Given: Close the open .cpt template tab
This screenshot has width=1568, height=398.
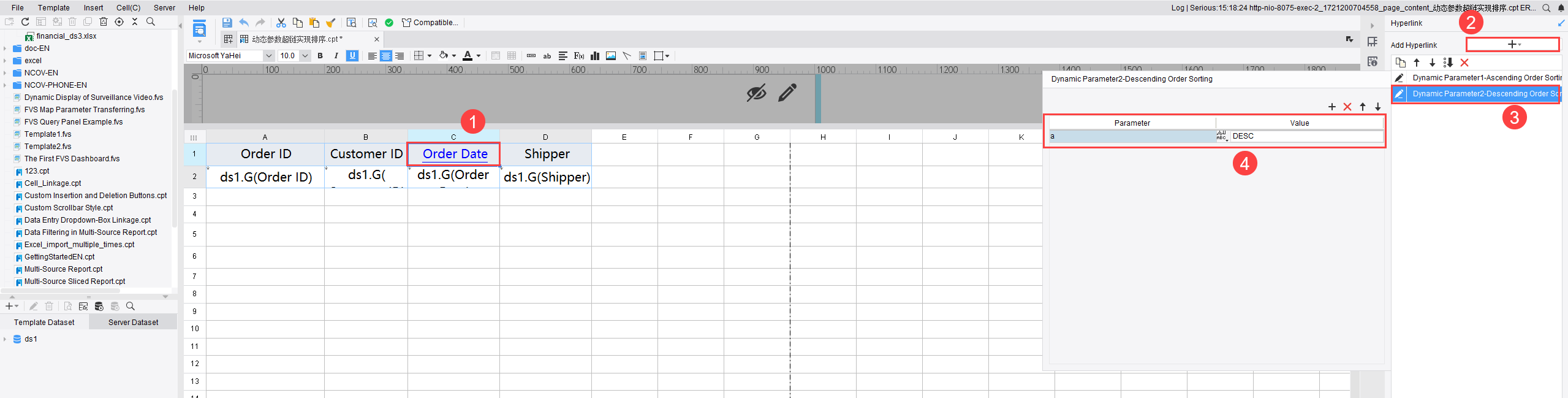Looking at the screenshot, I should [x=377, y=39].
